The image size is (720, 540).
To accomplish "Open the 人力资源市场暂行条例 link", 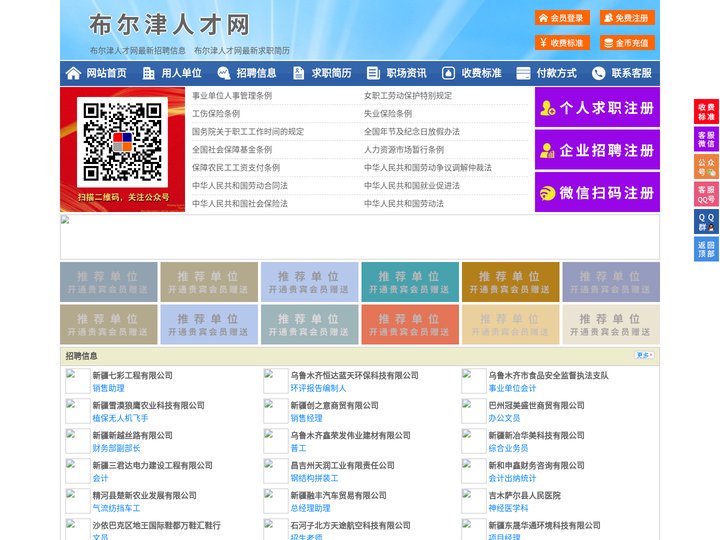I will pos(404,149).
